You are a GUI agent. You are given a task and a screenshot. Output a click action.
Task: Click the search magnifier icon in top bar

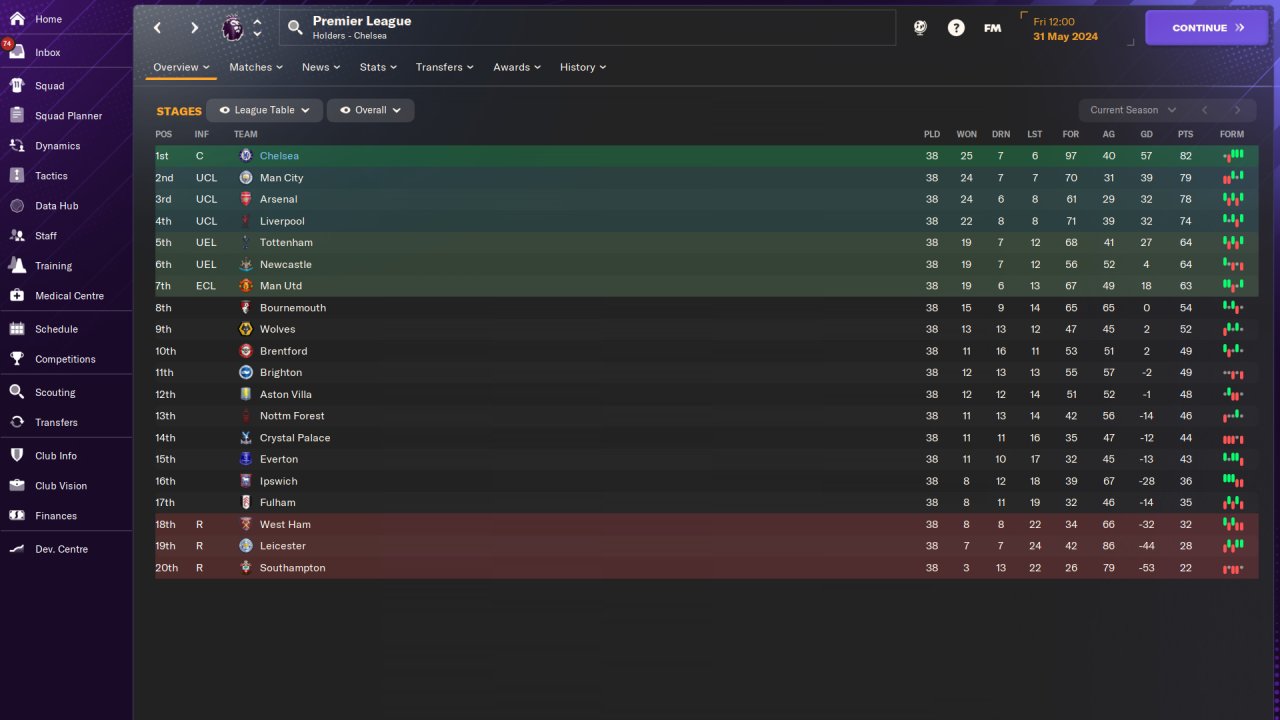(295, 28)
